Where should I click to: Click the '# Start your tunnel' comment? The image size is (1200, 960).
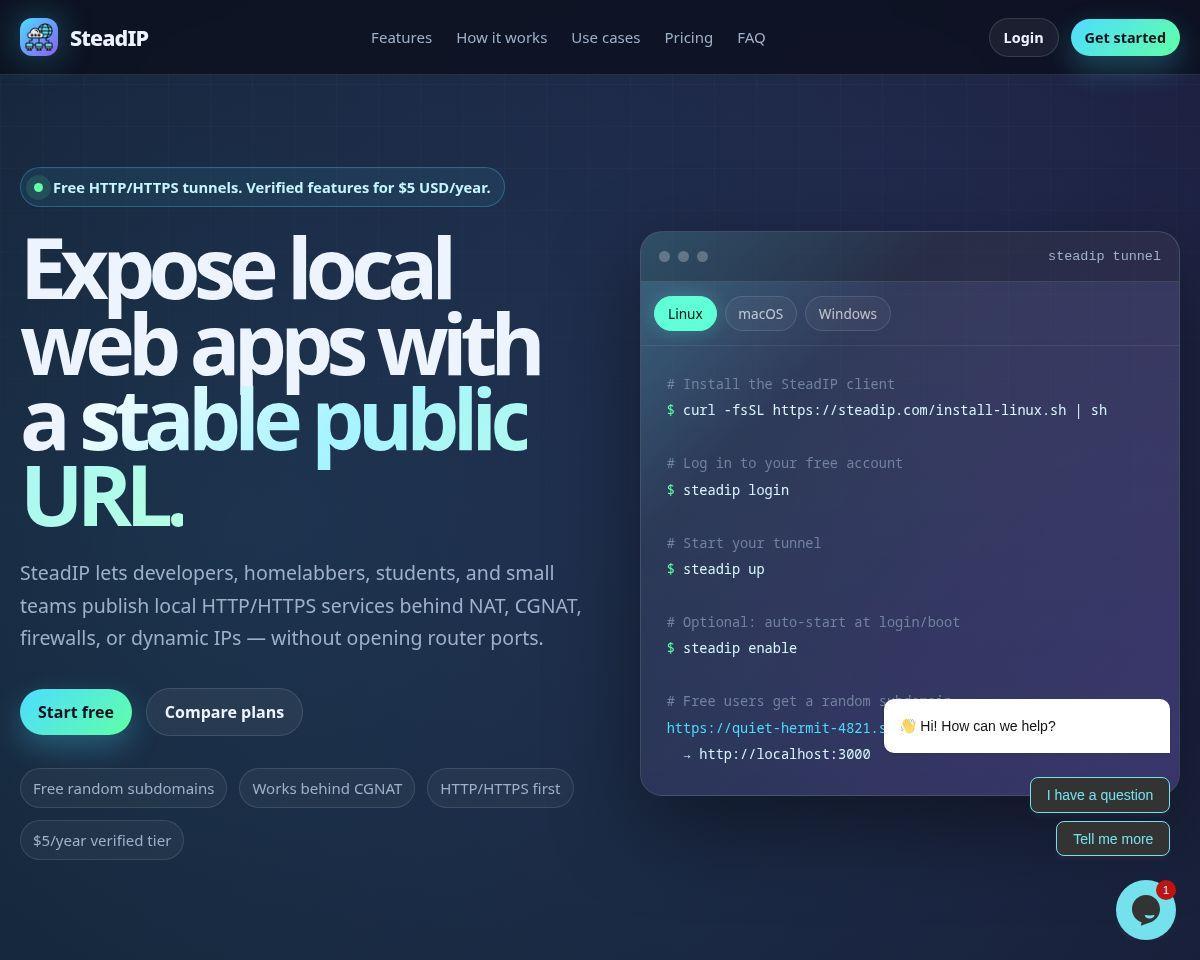(744, 543)
